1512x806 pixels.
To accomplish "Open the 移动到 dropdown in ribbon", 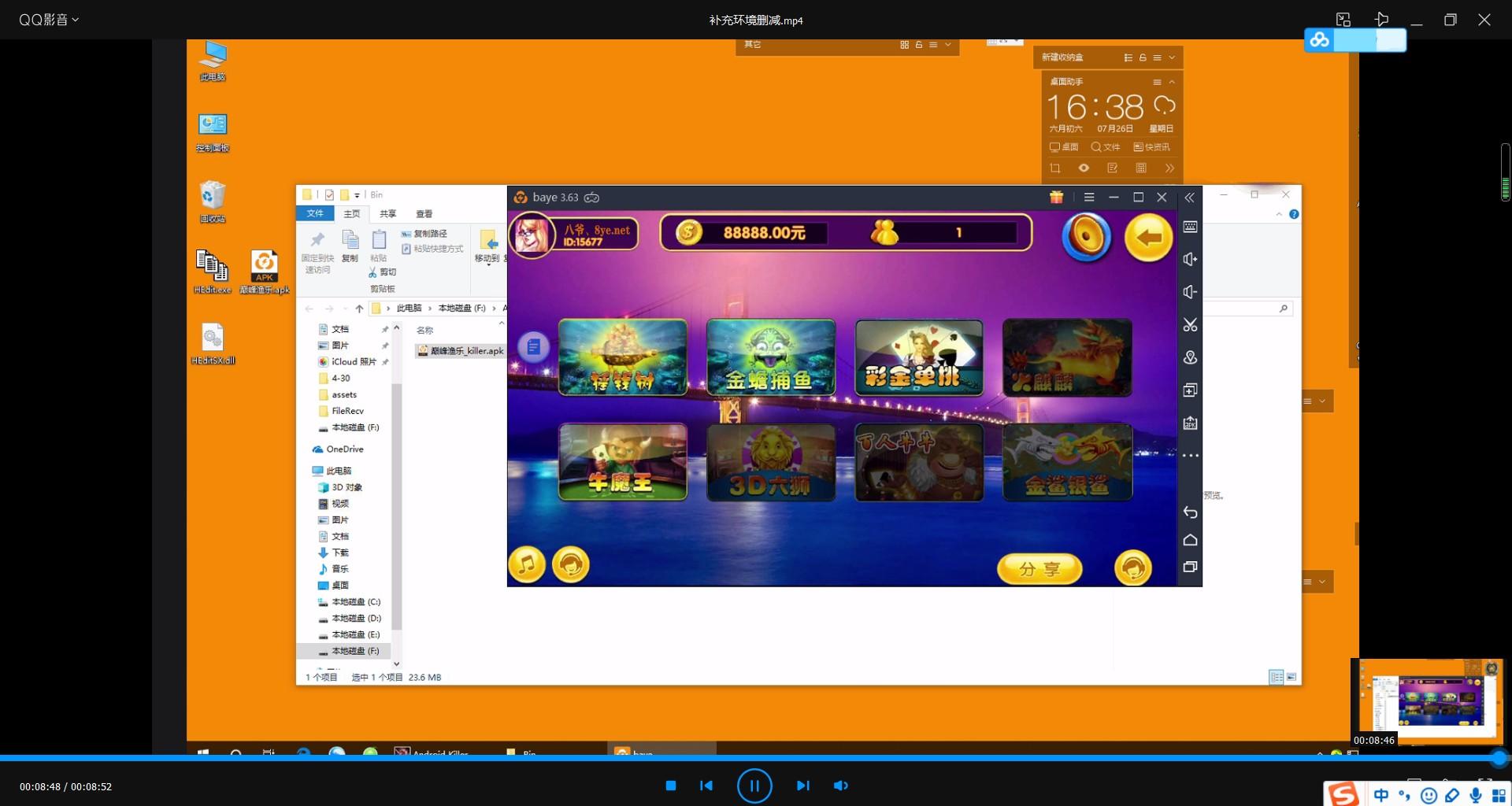I will (x=487, y=247).
